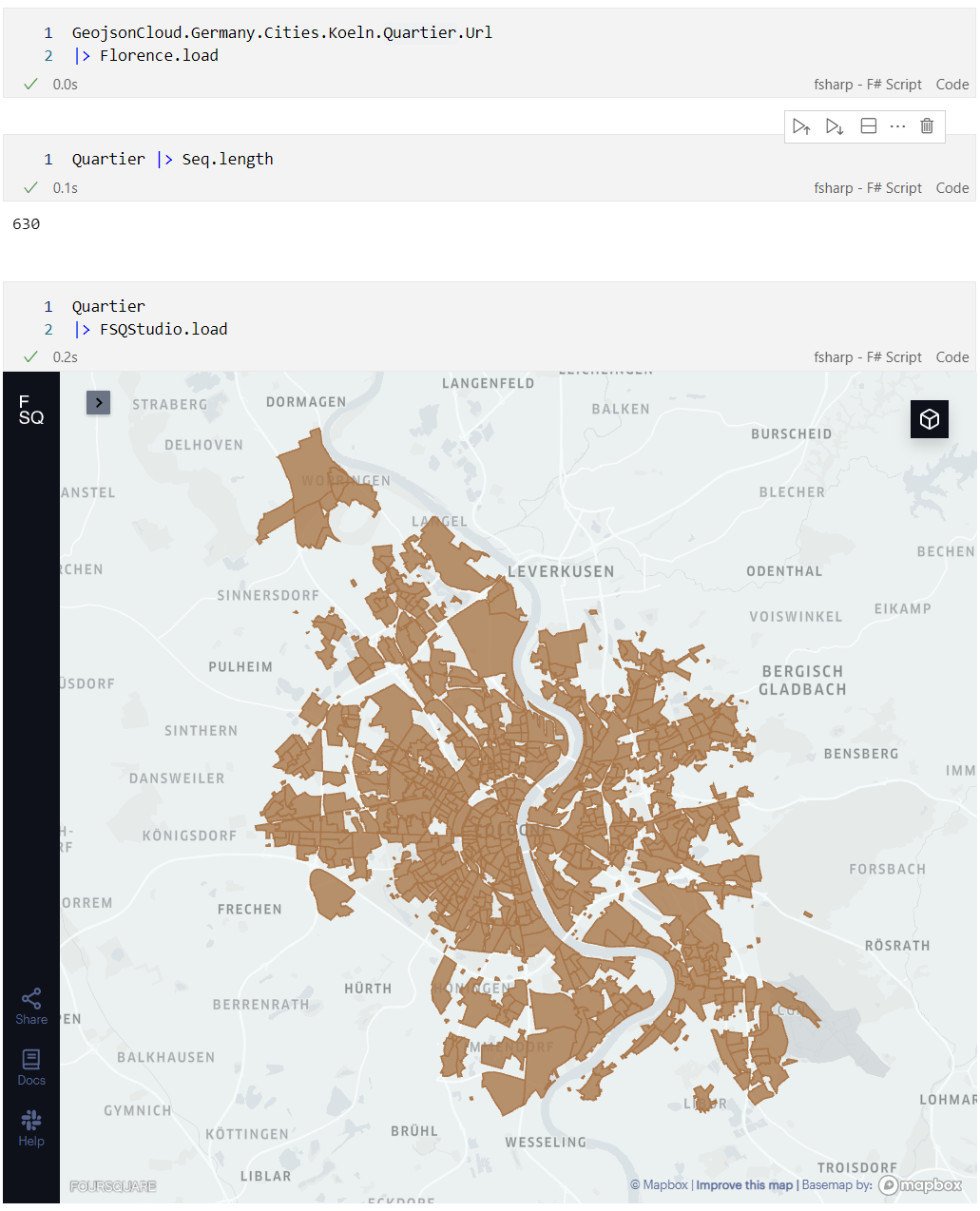Place the cursor in the FSQStudio.load line
The image size is (980, 1211).
pos(150,330)
